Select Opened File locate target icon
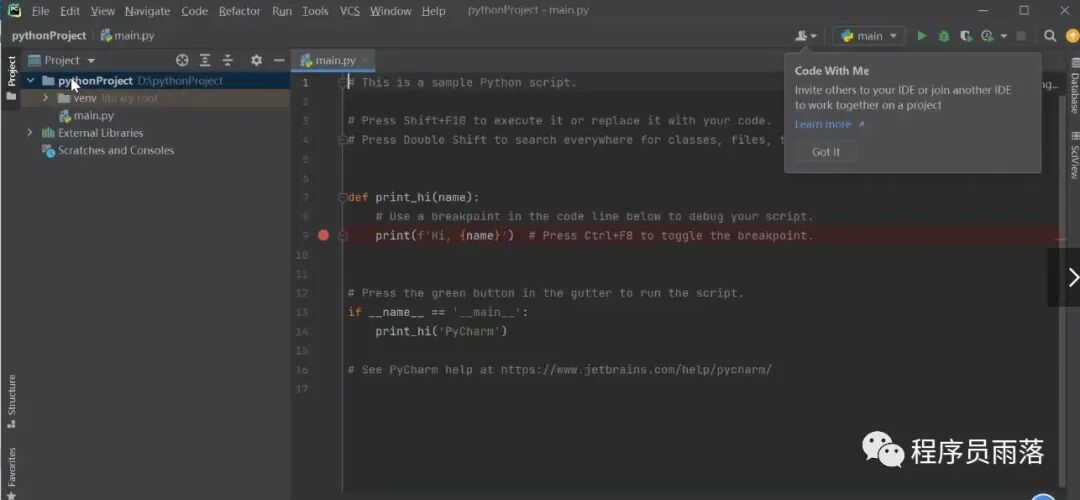This screenshot has width=1080, height=500. [x=182, y=61]
